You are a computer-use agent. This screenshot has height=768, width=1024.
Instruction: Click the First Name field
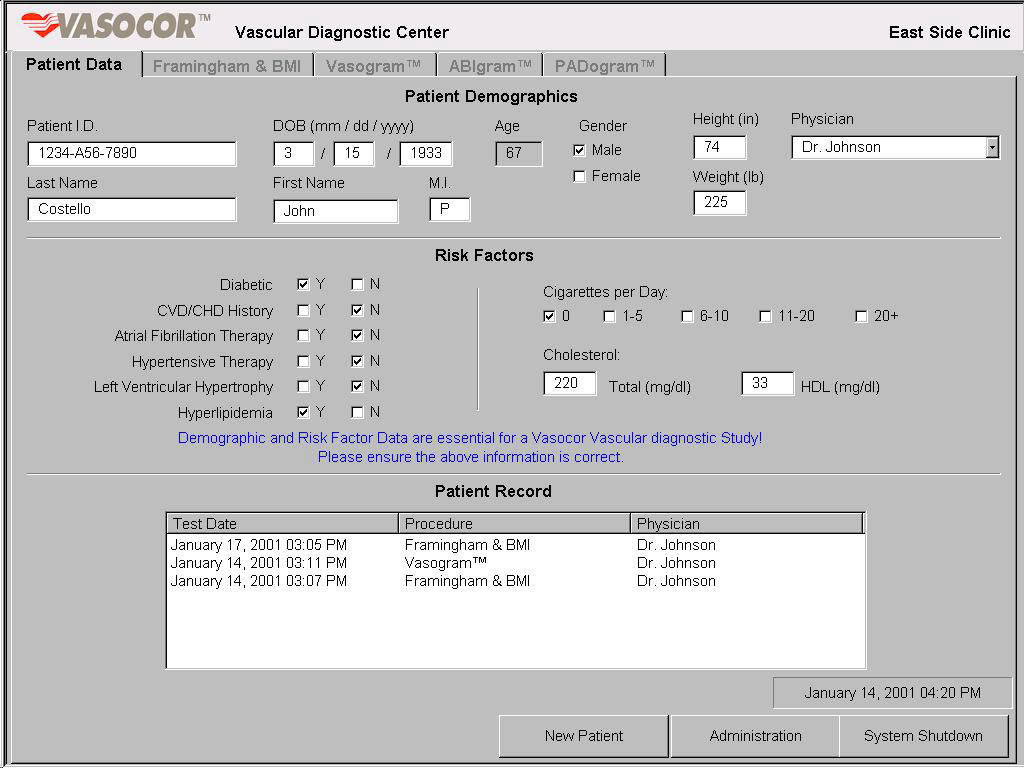coord(336,211)
